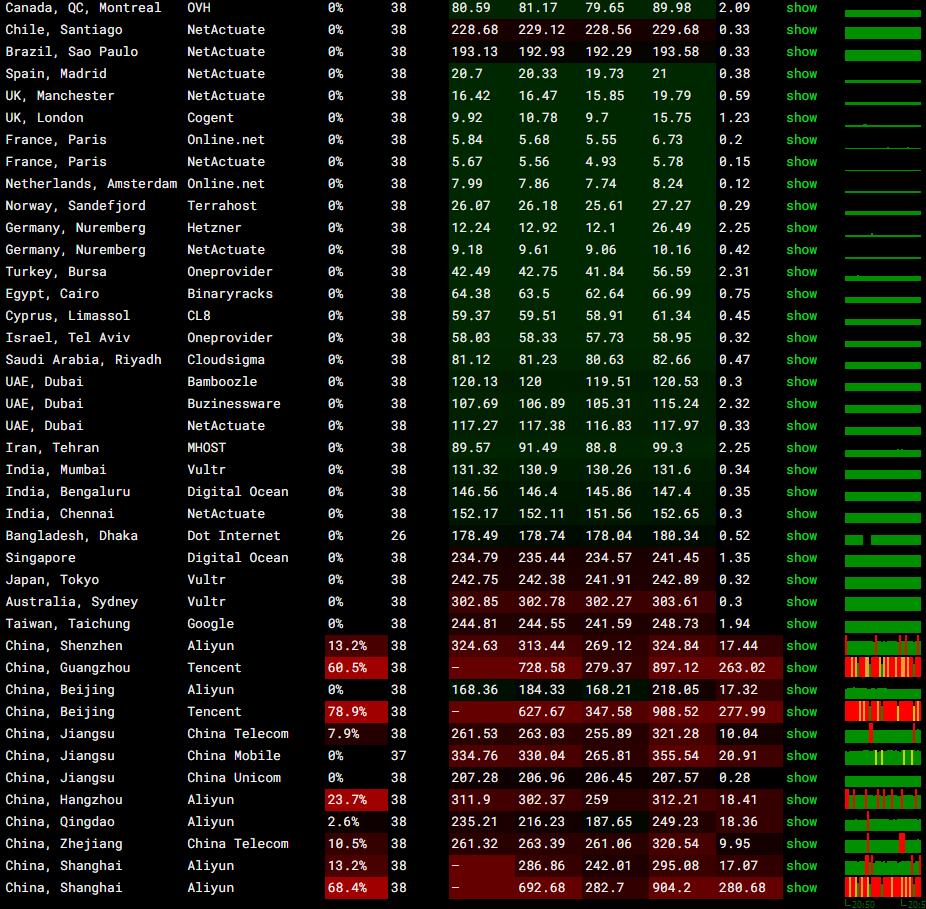Click show link for Norway, Sandefjord

(801, 206)
